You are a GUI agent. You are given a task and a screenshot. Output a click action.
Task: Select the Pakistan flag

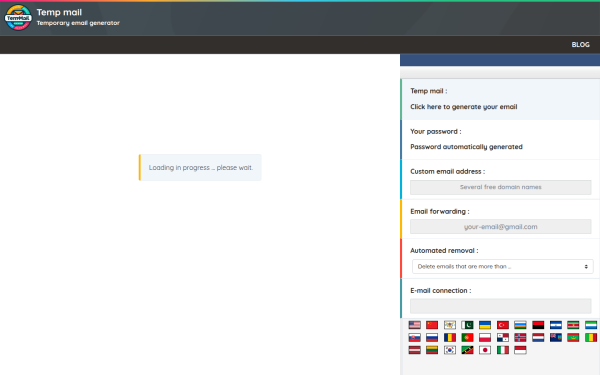coord(467,325)
